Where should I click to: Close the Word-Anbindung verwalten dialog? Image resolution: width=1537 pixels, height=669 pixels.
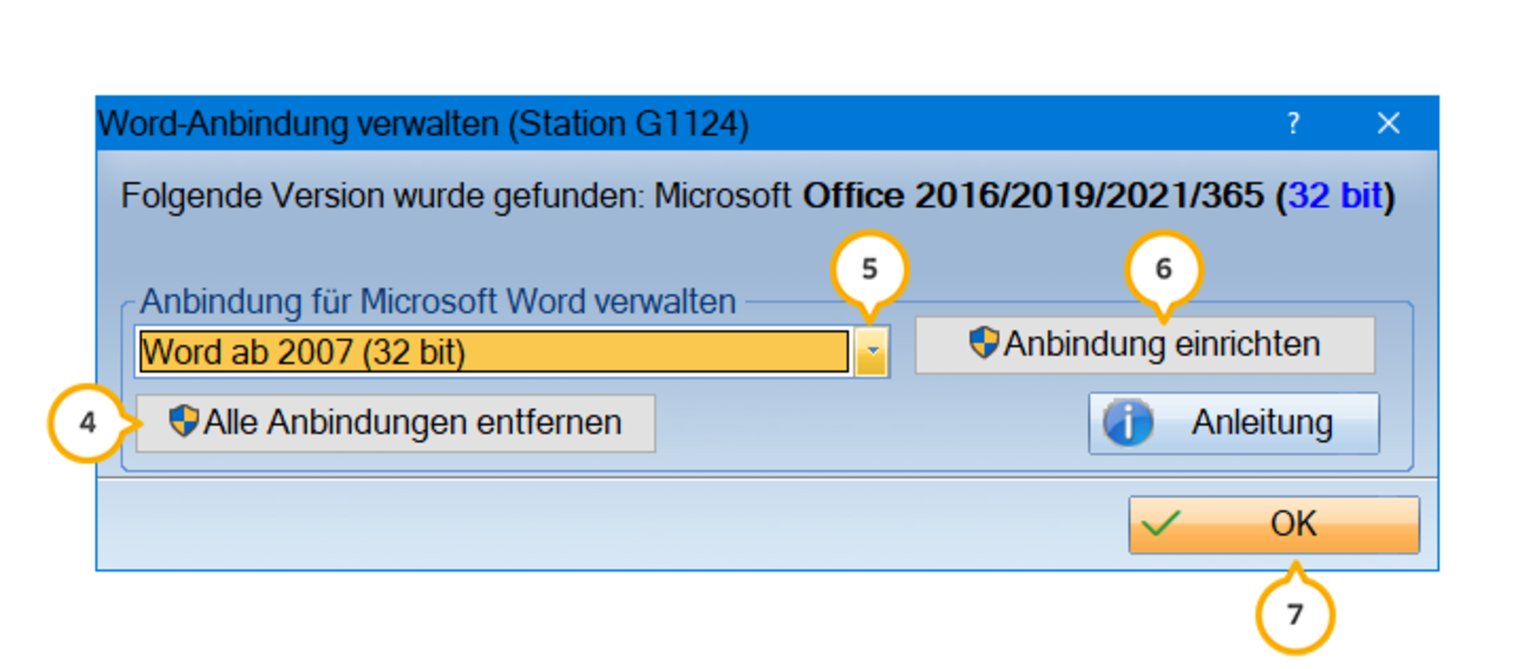click(1388, 124)
